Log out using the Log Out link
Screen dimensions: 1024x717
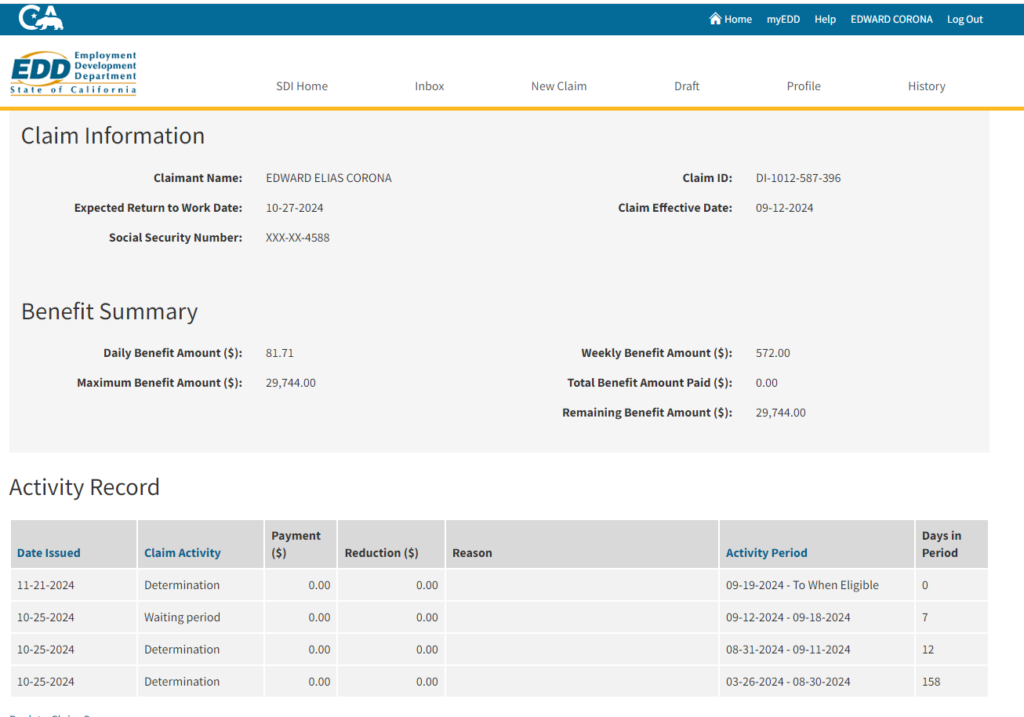(x=965, y=19)
